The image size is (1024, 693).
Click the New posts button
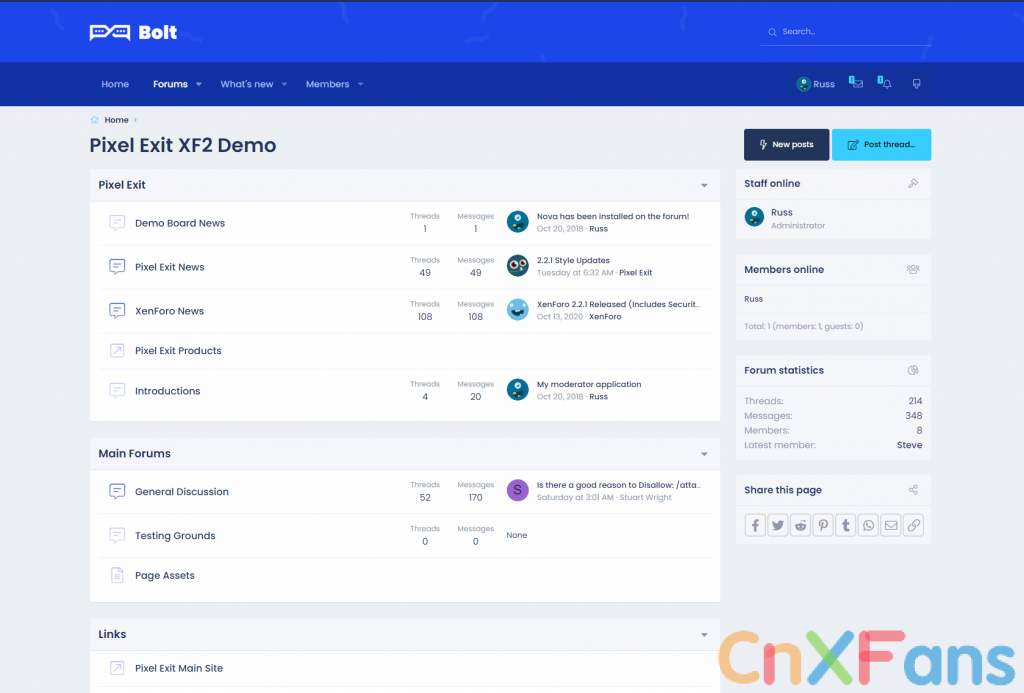[x=786, y=145]
